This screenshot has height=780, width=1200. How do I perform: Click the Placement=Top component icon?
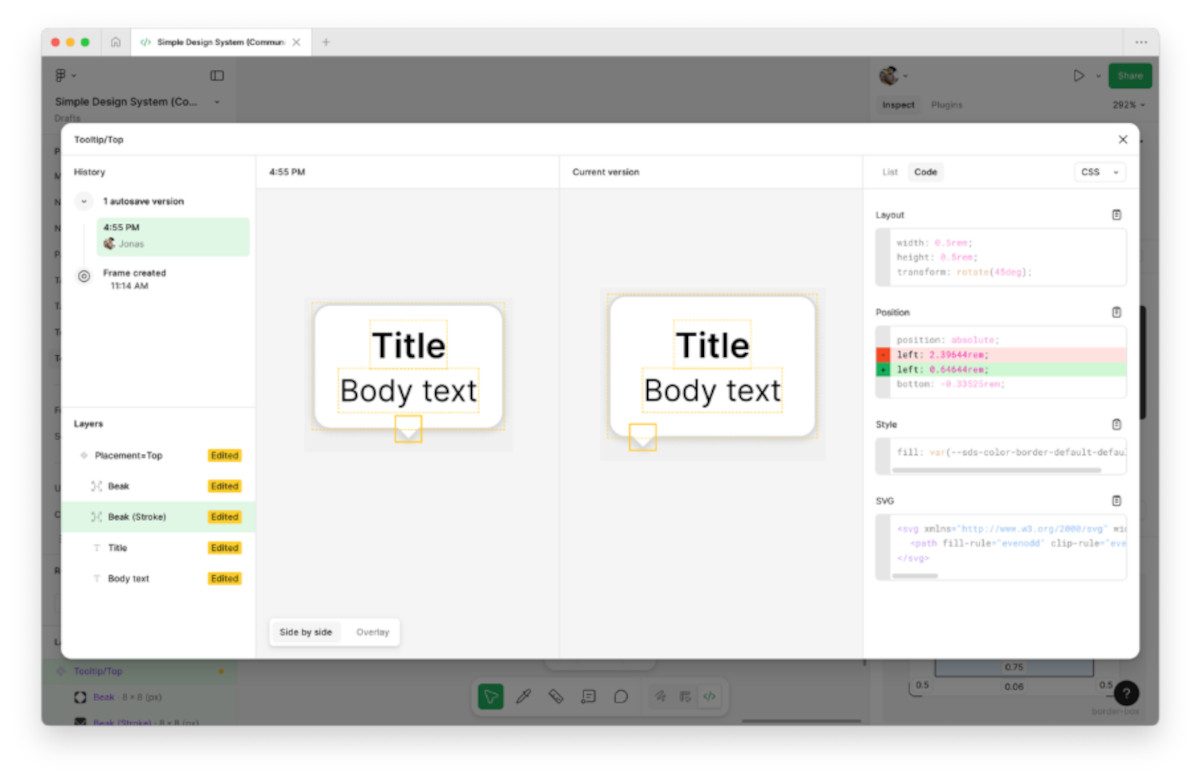[84, 456]
